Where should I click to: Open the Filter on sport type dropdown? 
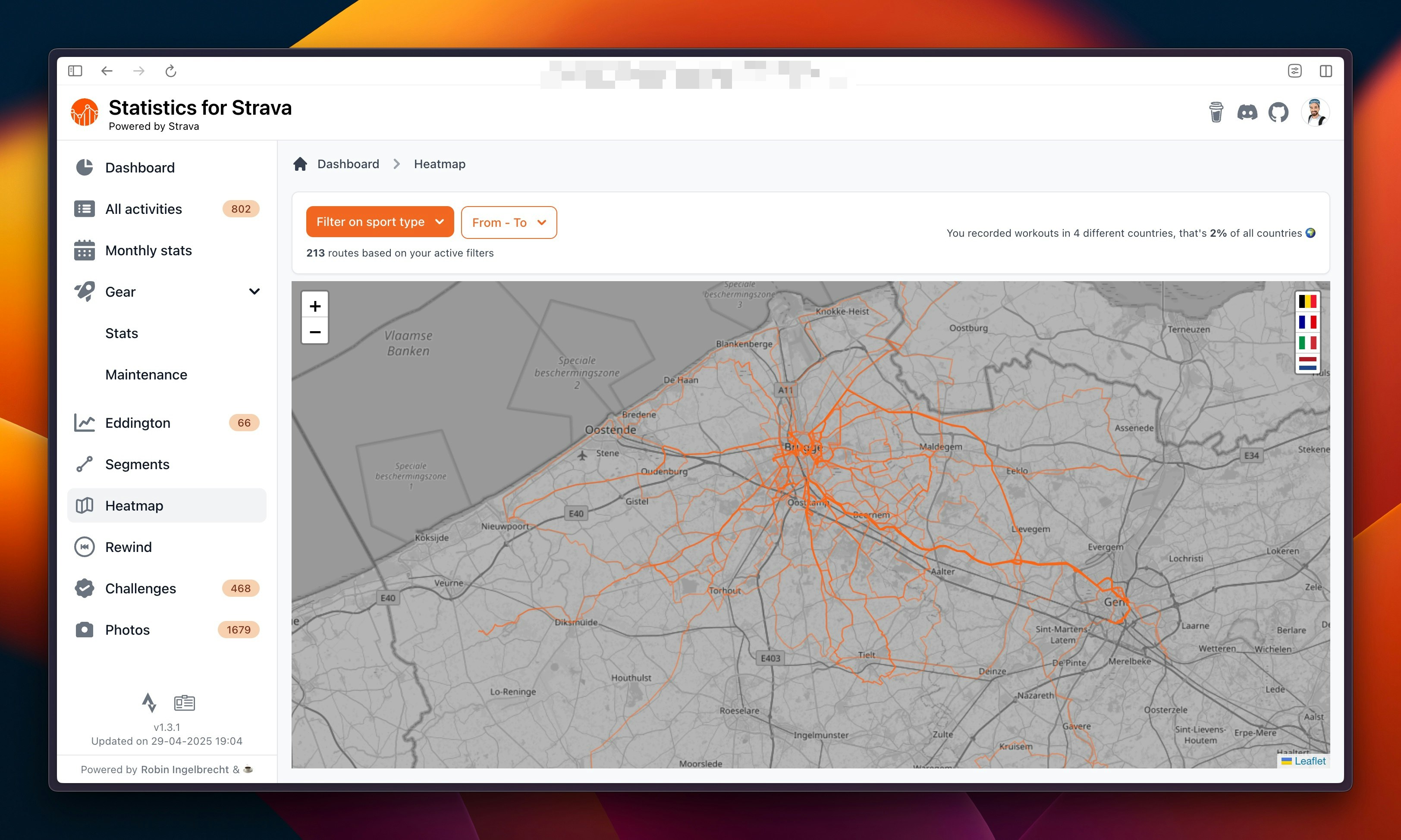[x=379, y=222]
